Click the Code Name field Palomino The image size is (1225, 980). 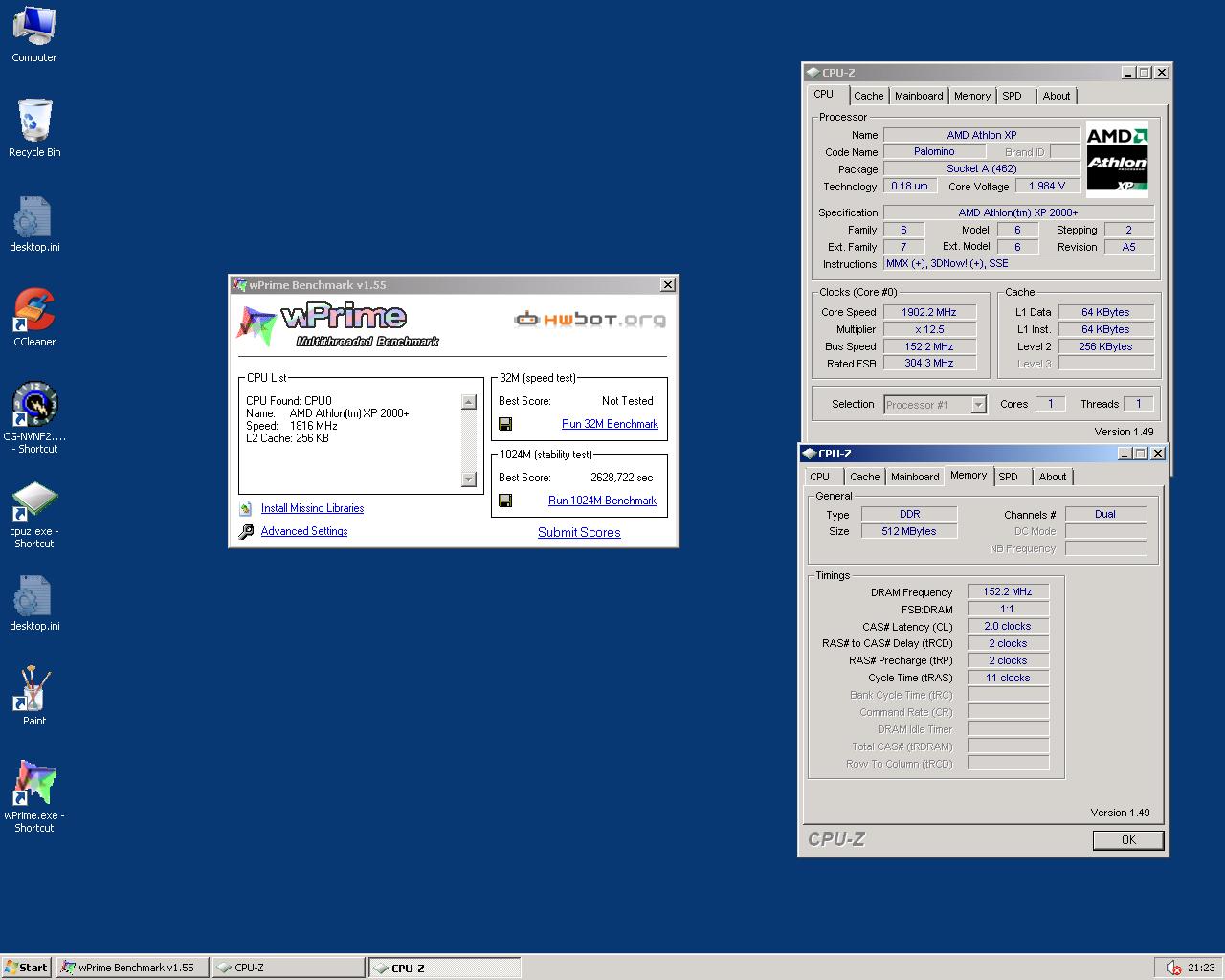pyautogui.click(x=934, y=152)
